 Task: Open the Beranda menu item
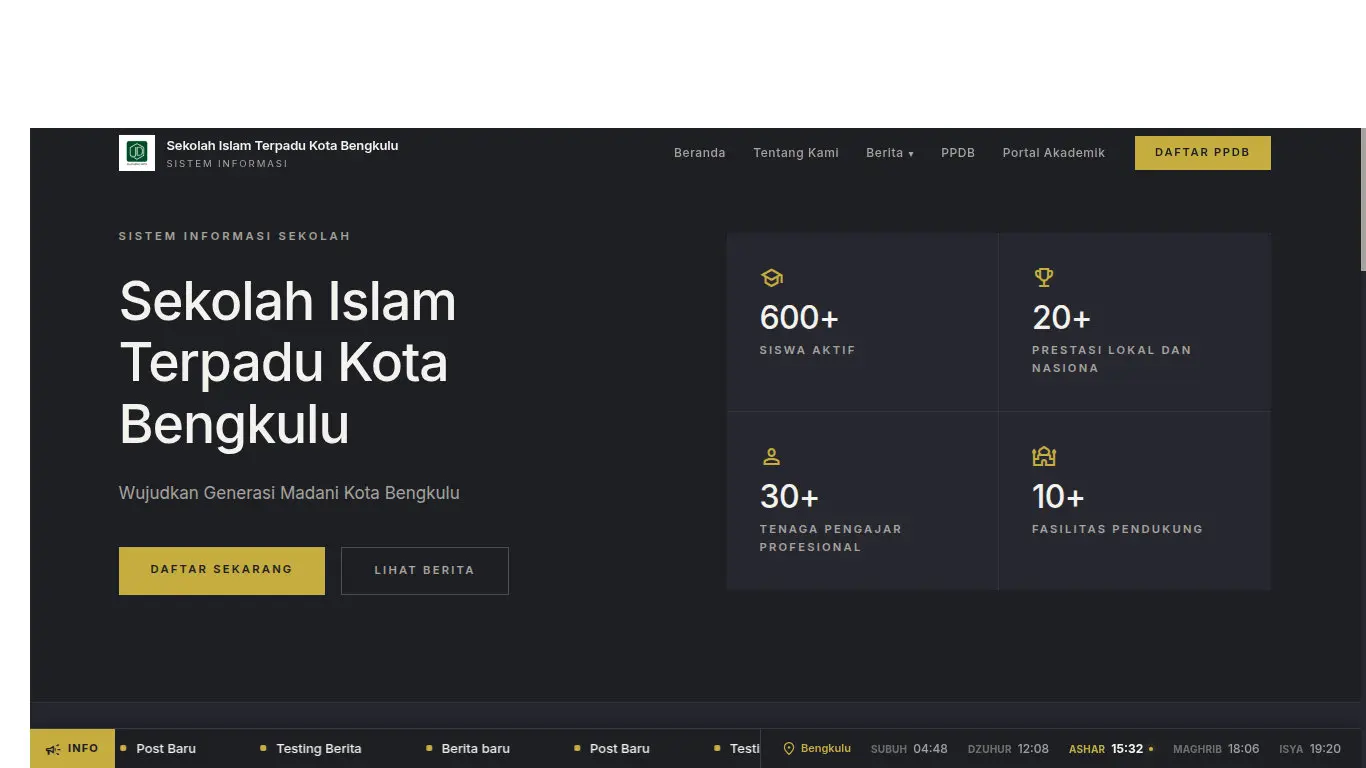700,153
